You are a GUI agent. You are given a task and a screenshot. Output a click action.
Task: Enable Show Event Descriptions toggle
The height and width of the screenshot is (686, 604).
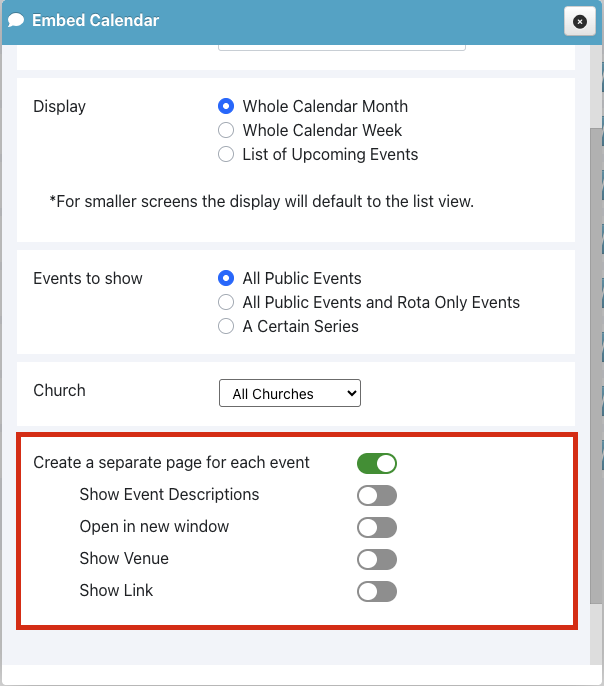(x=377, y=495)
